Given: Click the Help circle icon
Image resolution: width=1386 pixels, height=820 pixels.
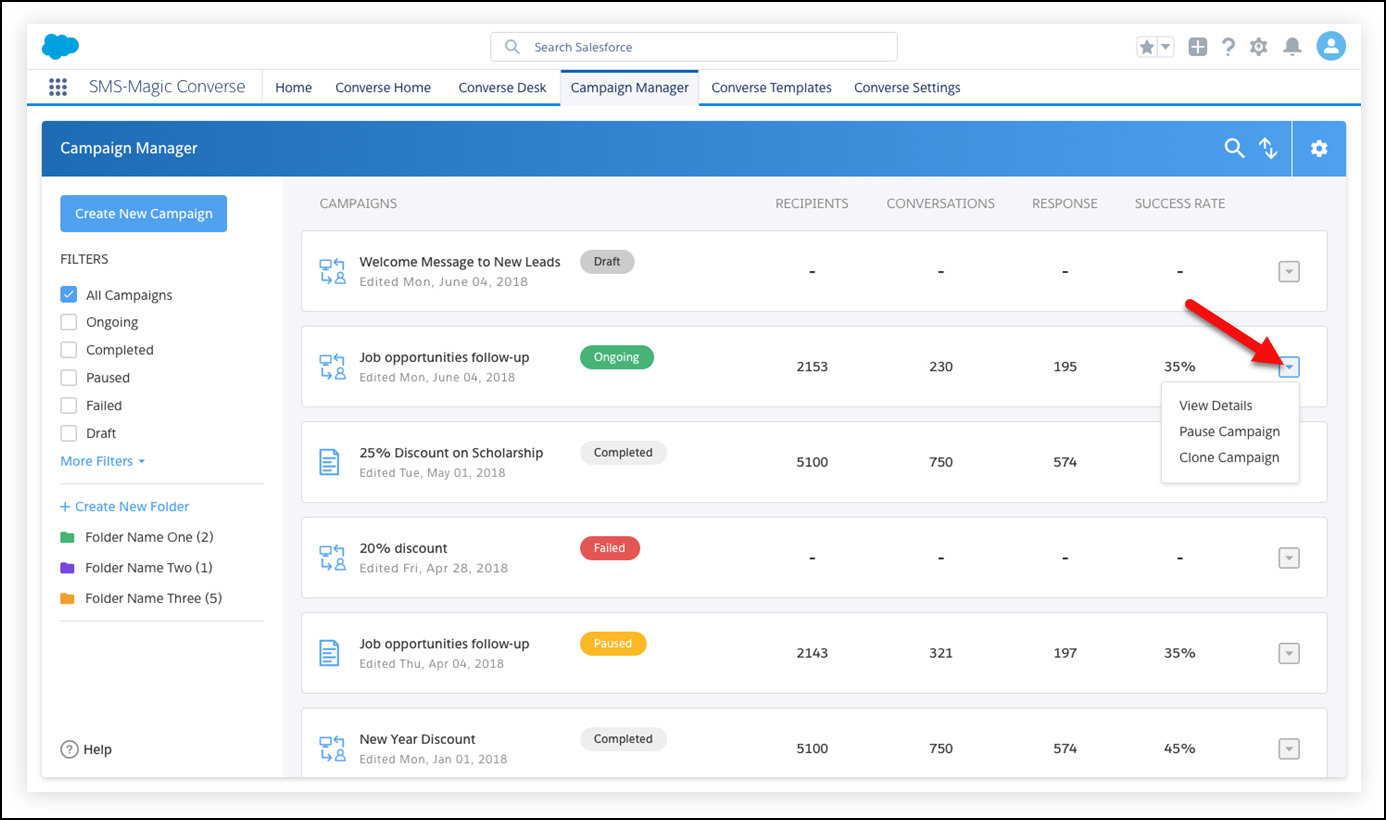Looking at the screenshot, I should point(69,749).
